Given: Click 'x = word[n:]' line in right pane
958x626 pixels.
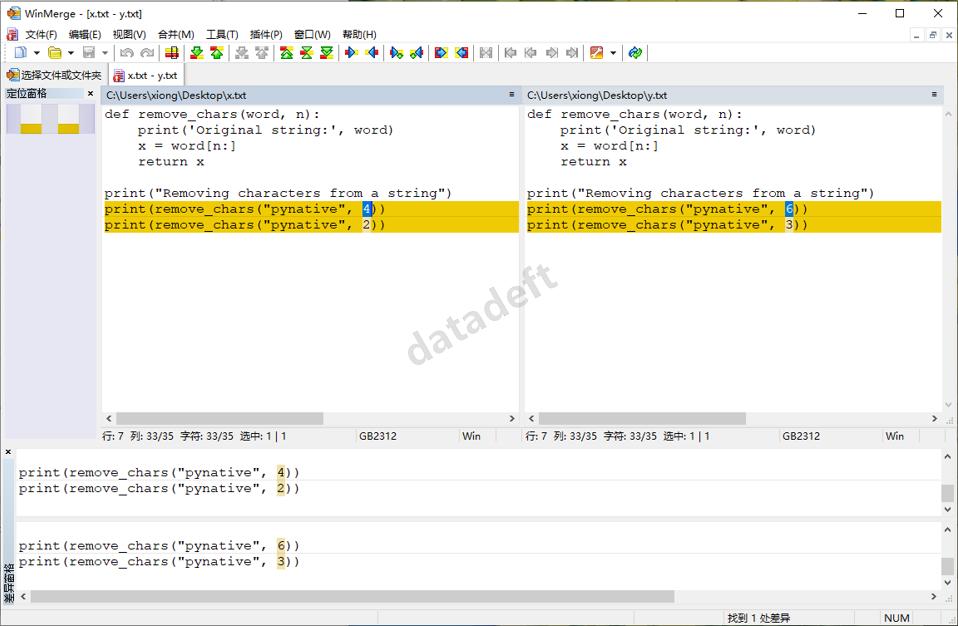Looking at the screenshot, I should point(610,146).
